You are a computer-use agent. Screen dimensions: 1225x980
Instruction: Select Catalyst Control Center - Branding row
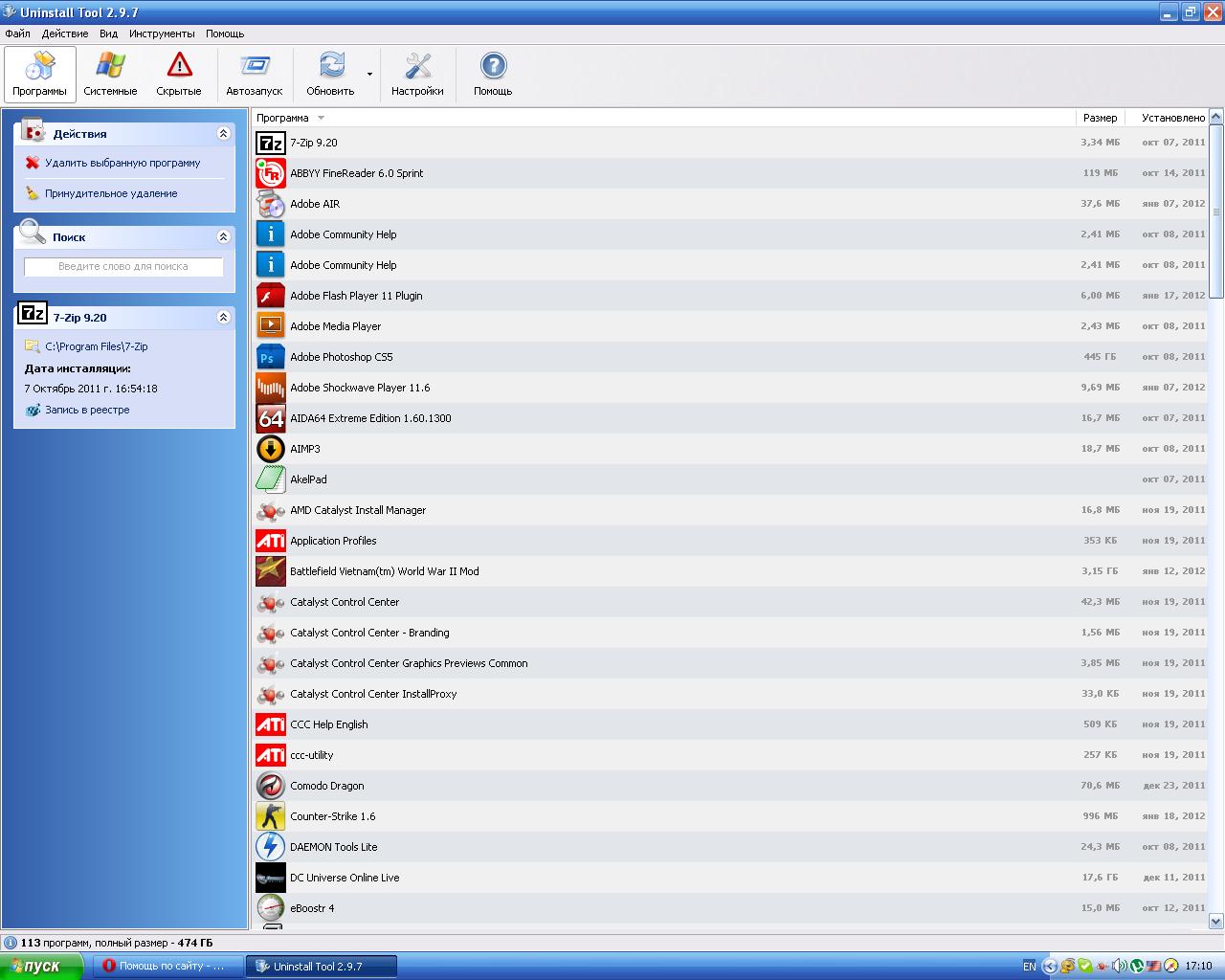730,633
